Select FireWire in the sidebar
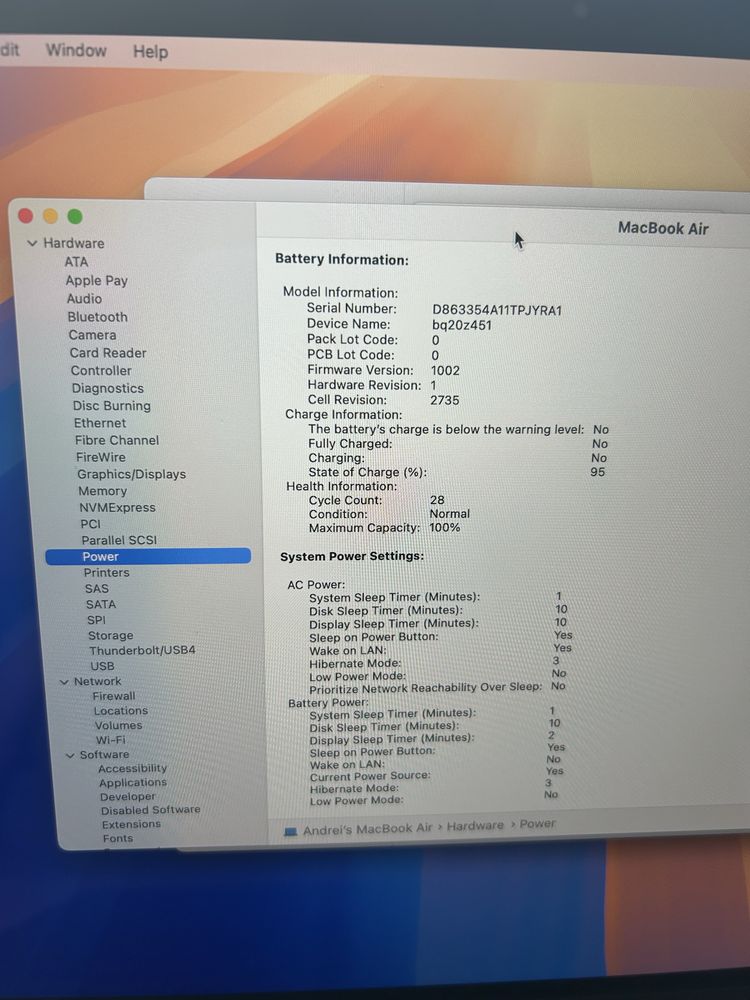 [x=101, y=457]
